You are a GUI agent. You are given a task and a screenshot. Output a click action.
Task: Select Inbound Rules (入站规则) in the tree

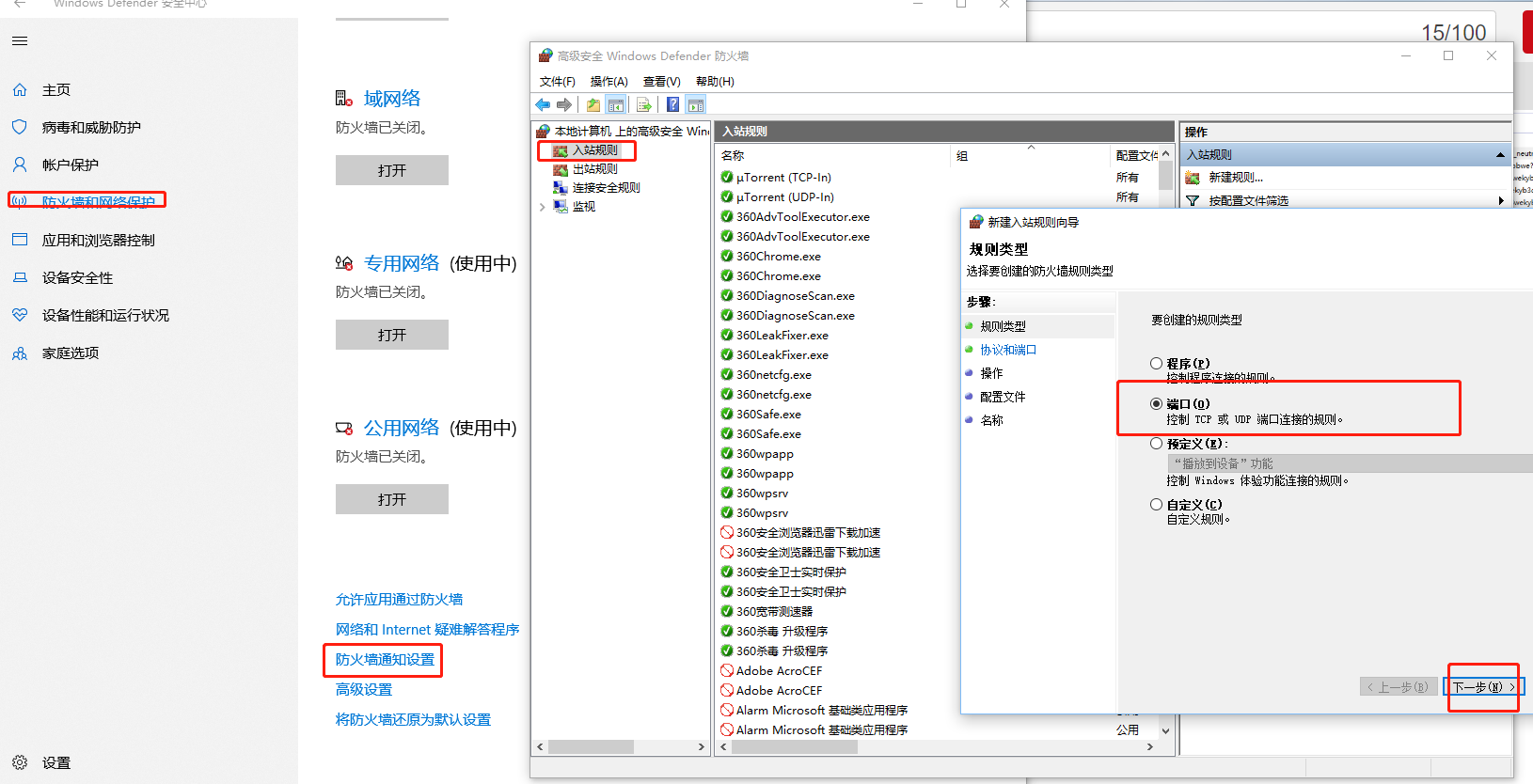click(594, 150)
